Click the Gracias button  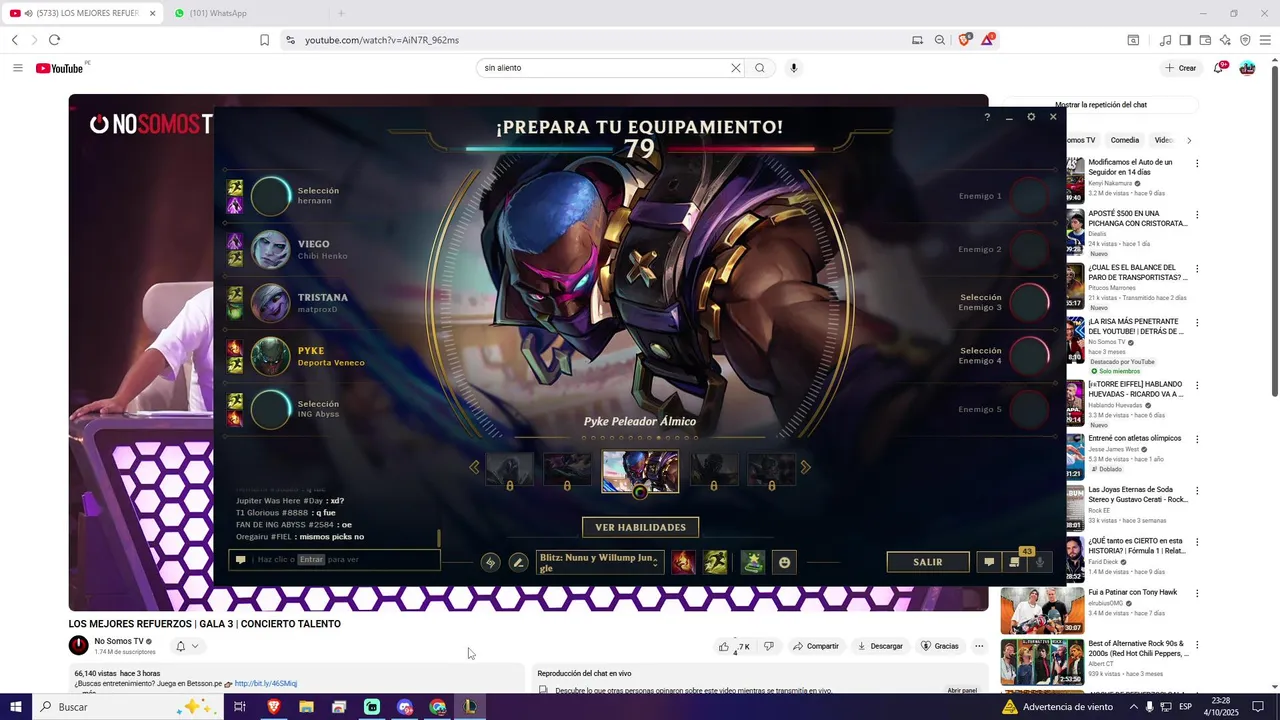tap(939, 646)
